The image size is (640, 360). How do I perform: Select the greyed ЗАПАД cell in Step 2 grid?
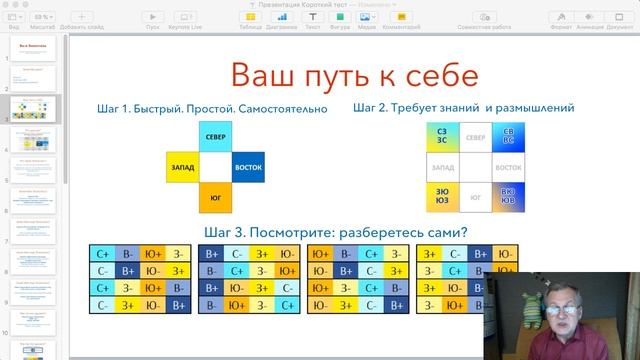pos(443,167)
